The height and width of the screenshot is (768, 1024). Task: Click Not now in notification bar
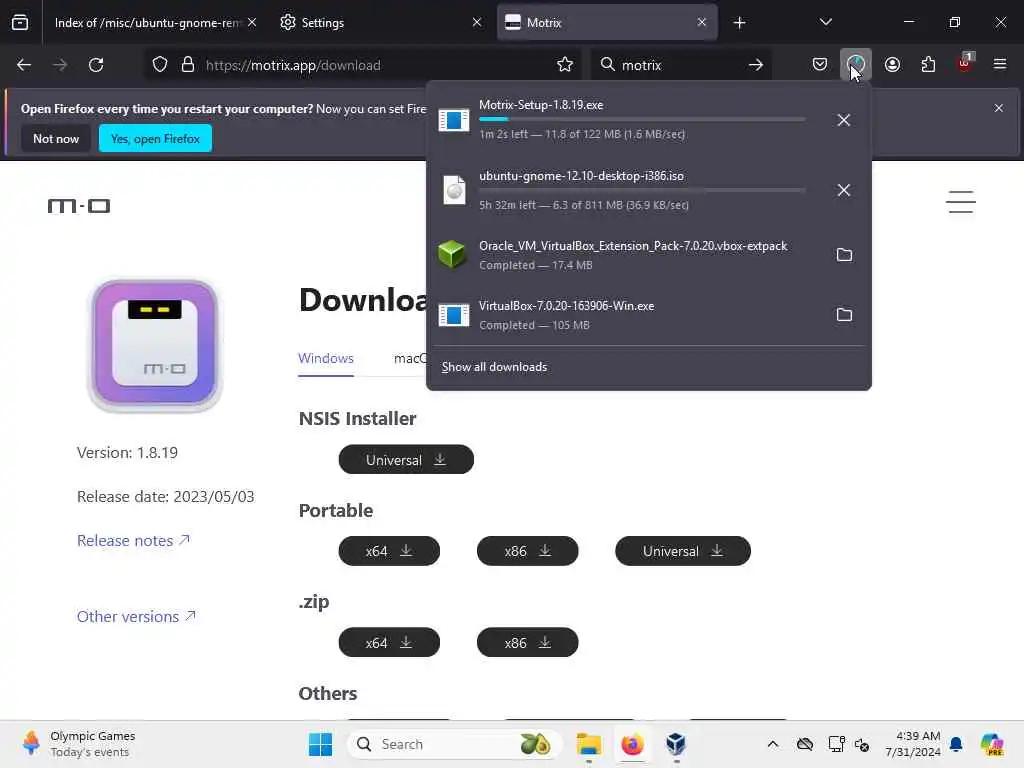coord(56,138)
